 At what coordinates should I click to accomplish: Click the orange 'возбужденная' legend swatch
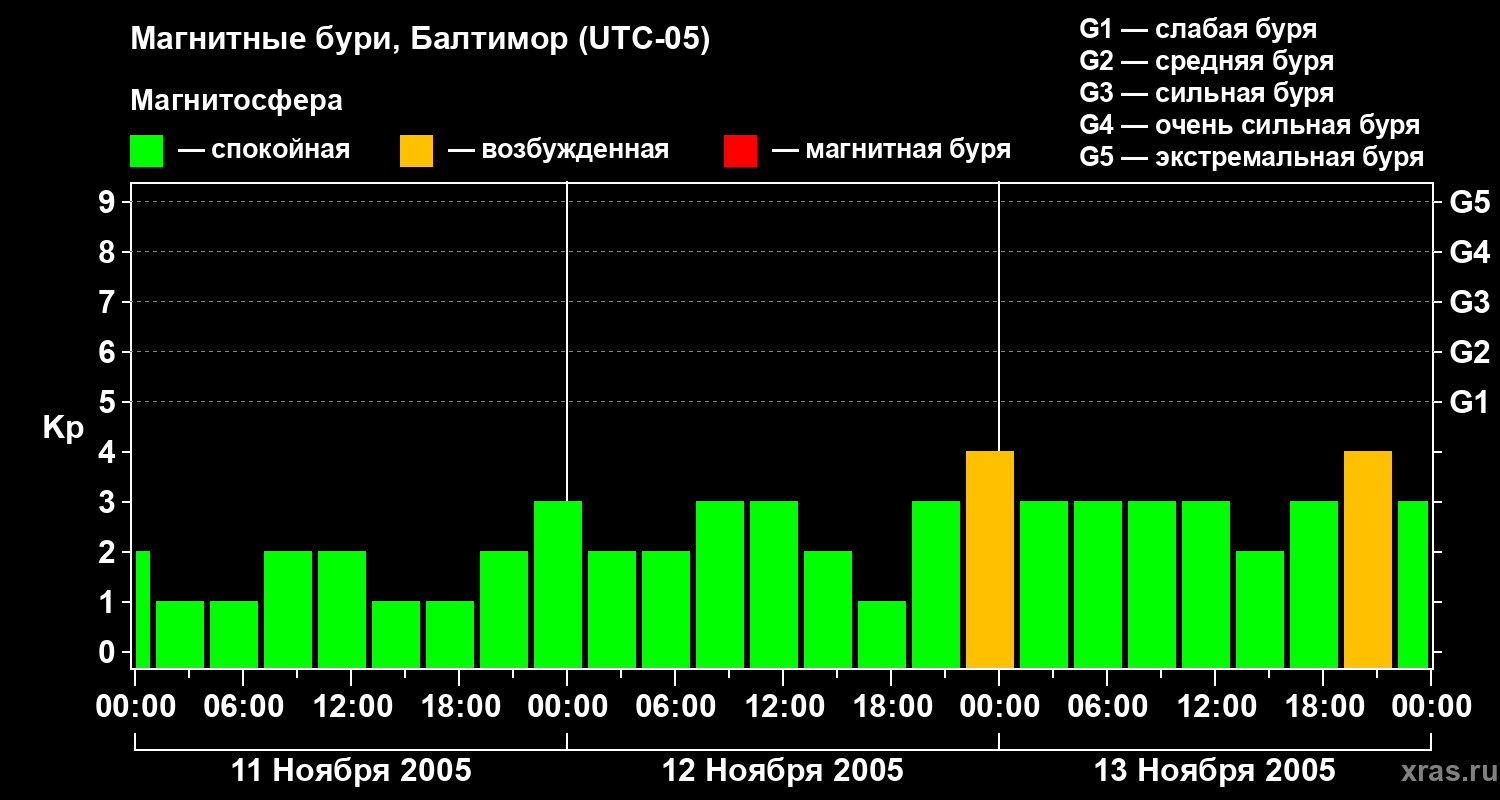(x=416, y=151)
